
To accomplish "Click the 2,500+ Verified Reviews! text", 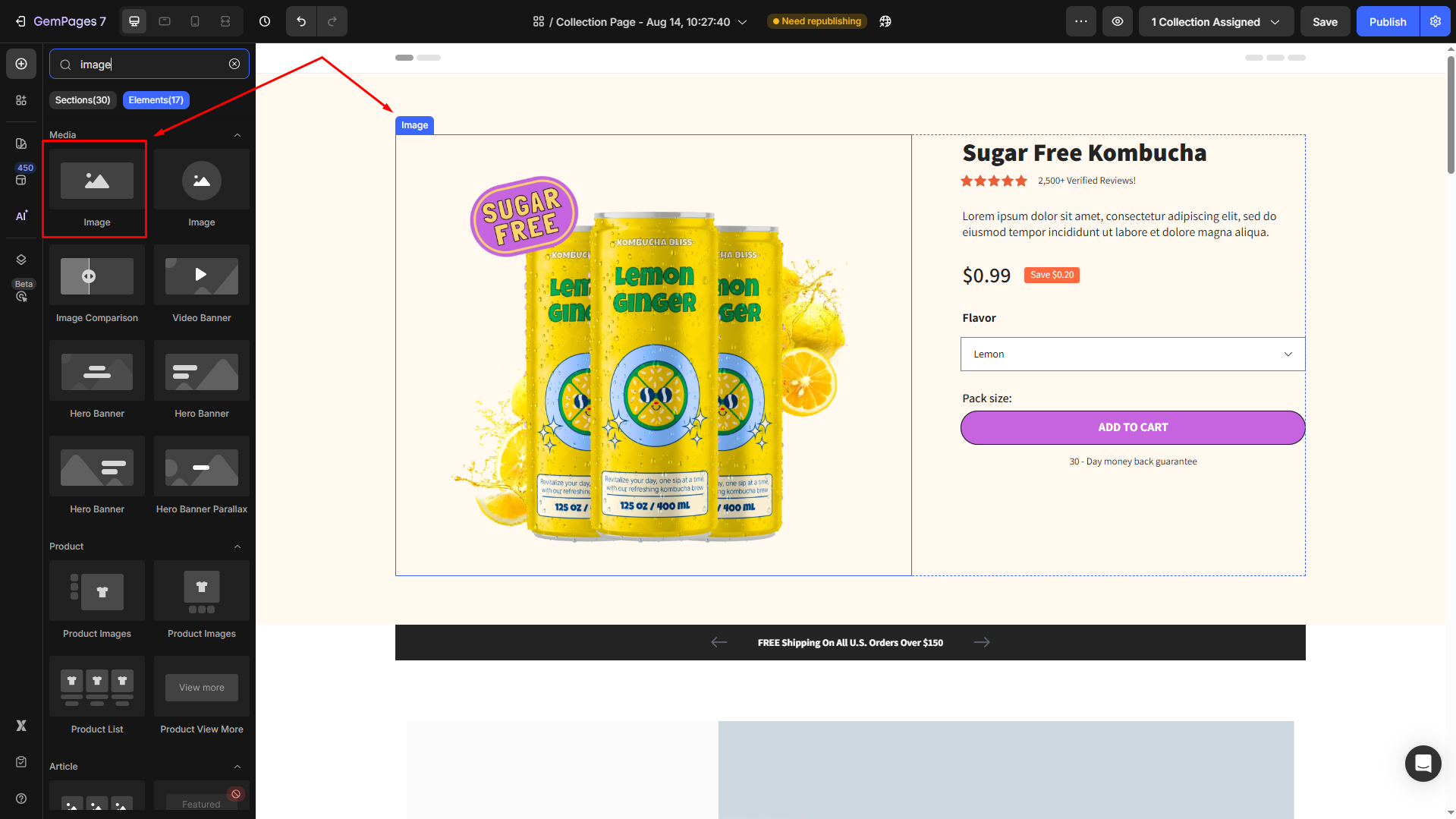I will 1086,181.
